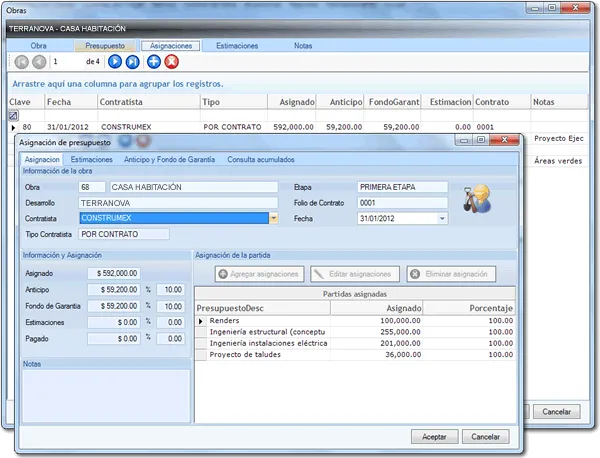Click inside the Notas text area
Viewport: 600px width, 458px height.
click(106, 396)
